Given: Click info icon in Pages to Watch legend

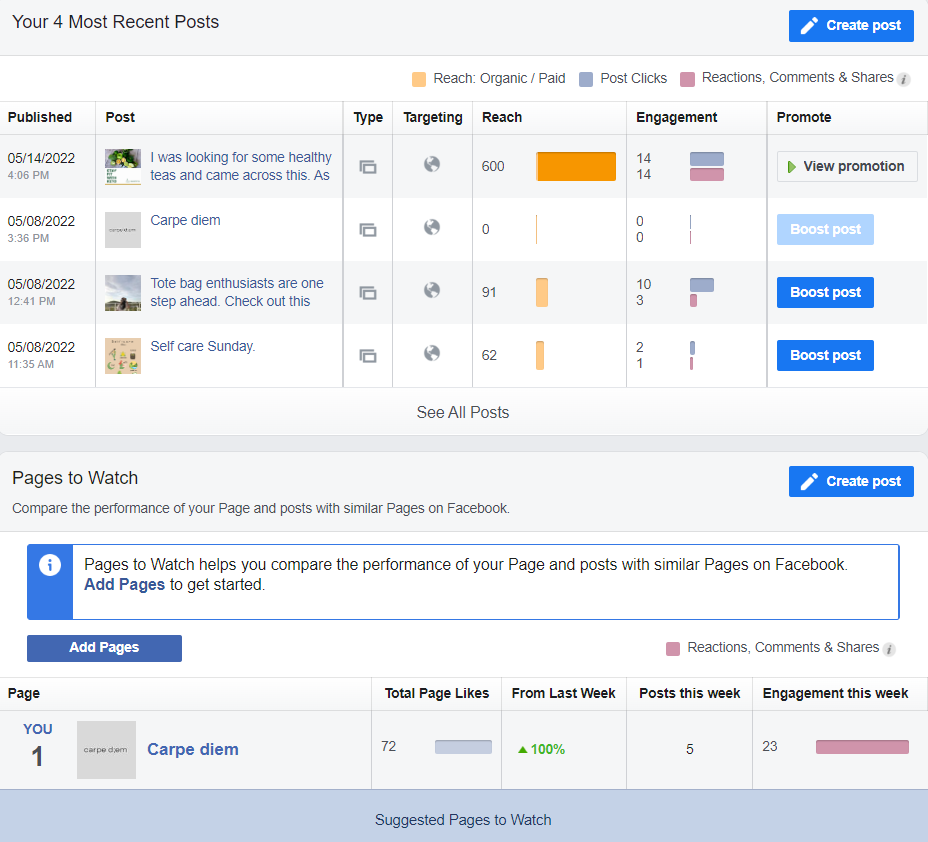Looking at the screenshot, I should pos(889,649).
